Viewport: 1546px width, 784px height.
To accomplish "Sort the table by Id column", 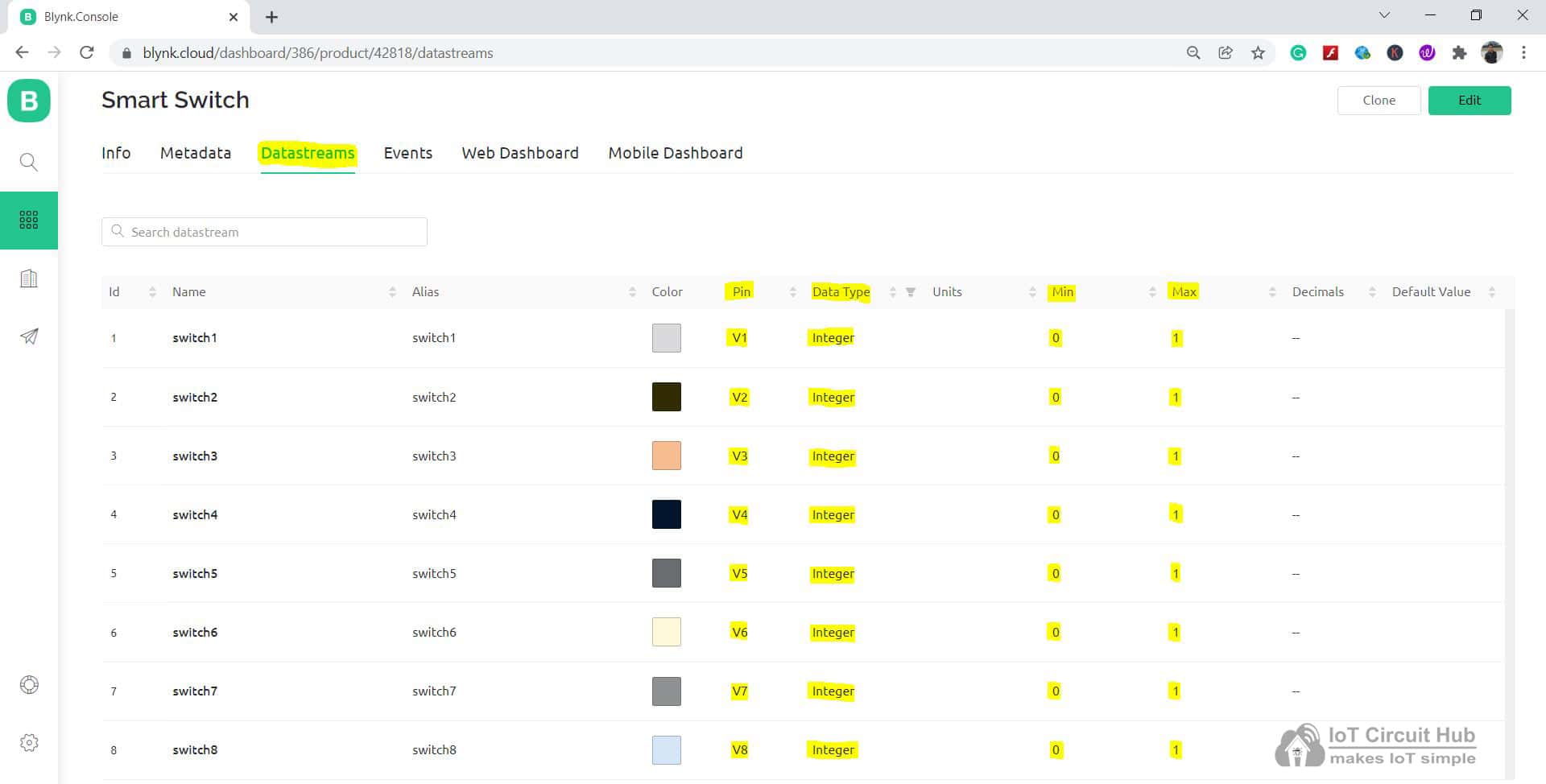I will (x=152, y=292).
